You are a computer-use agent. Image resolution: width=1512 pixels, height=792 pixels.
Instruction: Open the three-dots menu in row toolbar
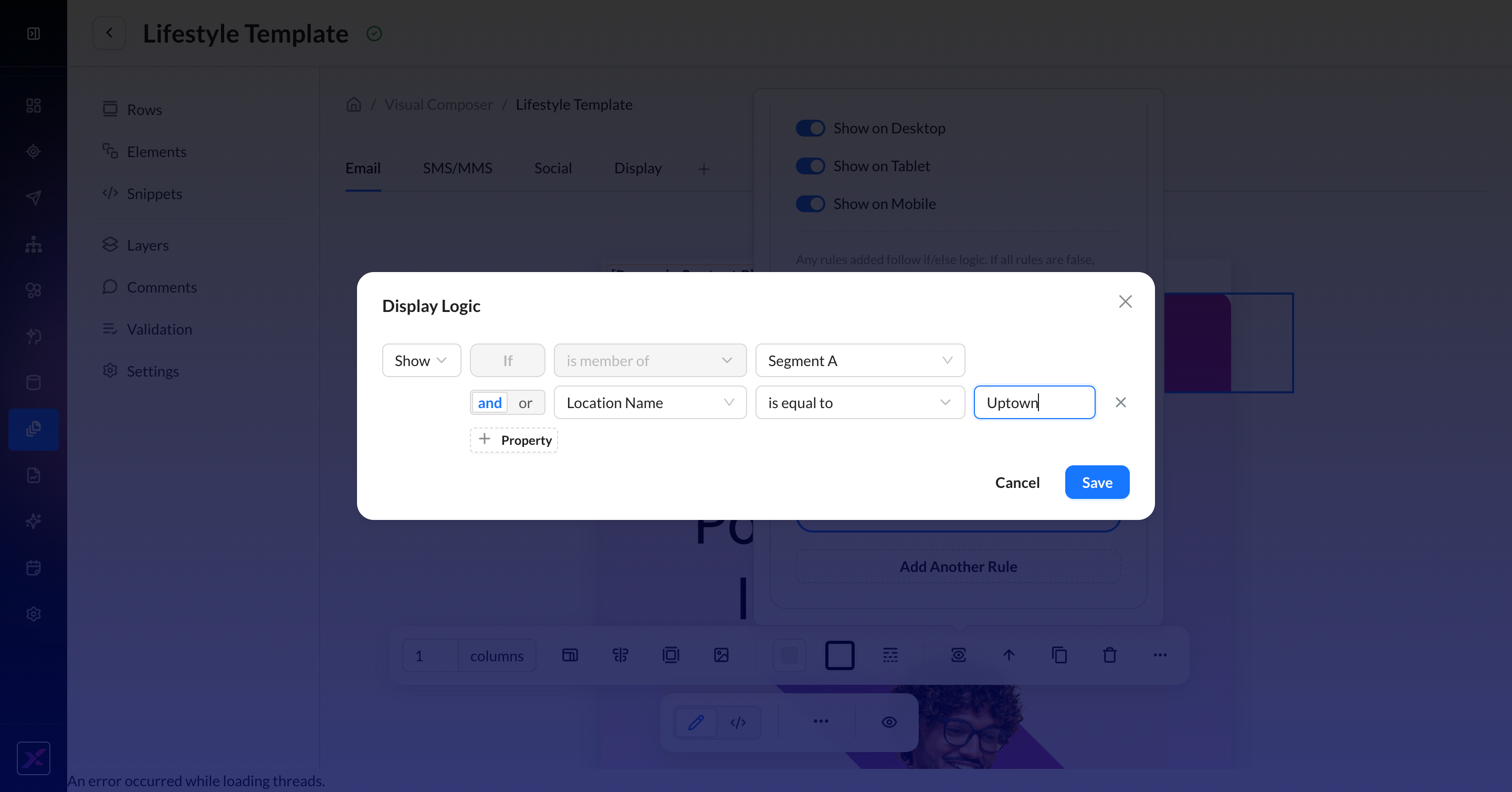pyautogui.click(x=1160, y=655)
